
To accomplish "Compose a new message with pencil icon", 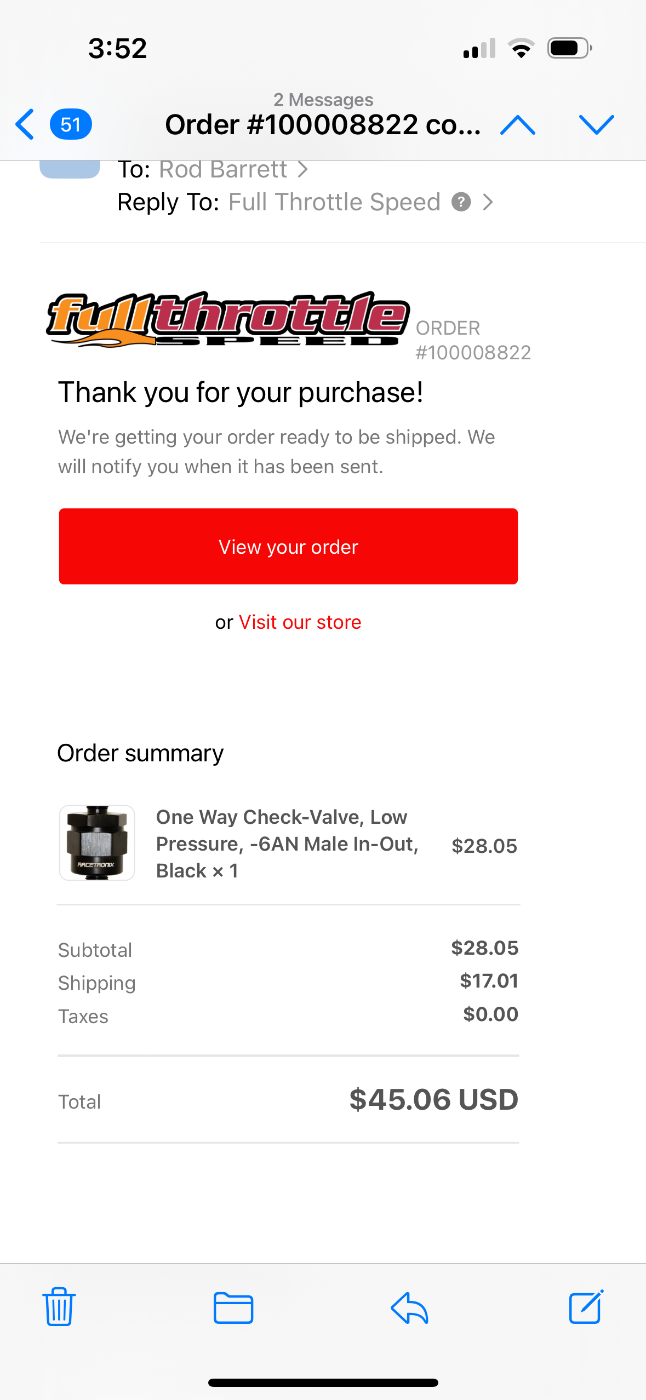I will click(x=586, y=1307).
